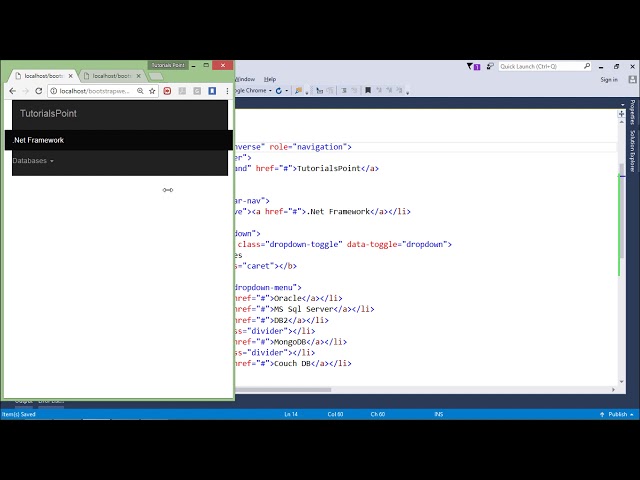Click the editor vertical scrollbar thumb
The width and height of the screenshot is (640, 480).
[622, 210]
